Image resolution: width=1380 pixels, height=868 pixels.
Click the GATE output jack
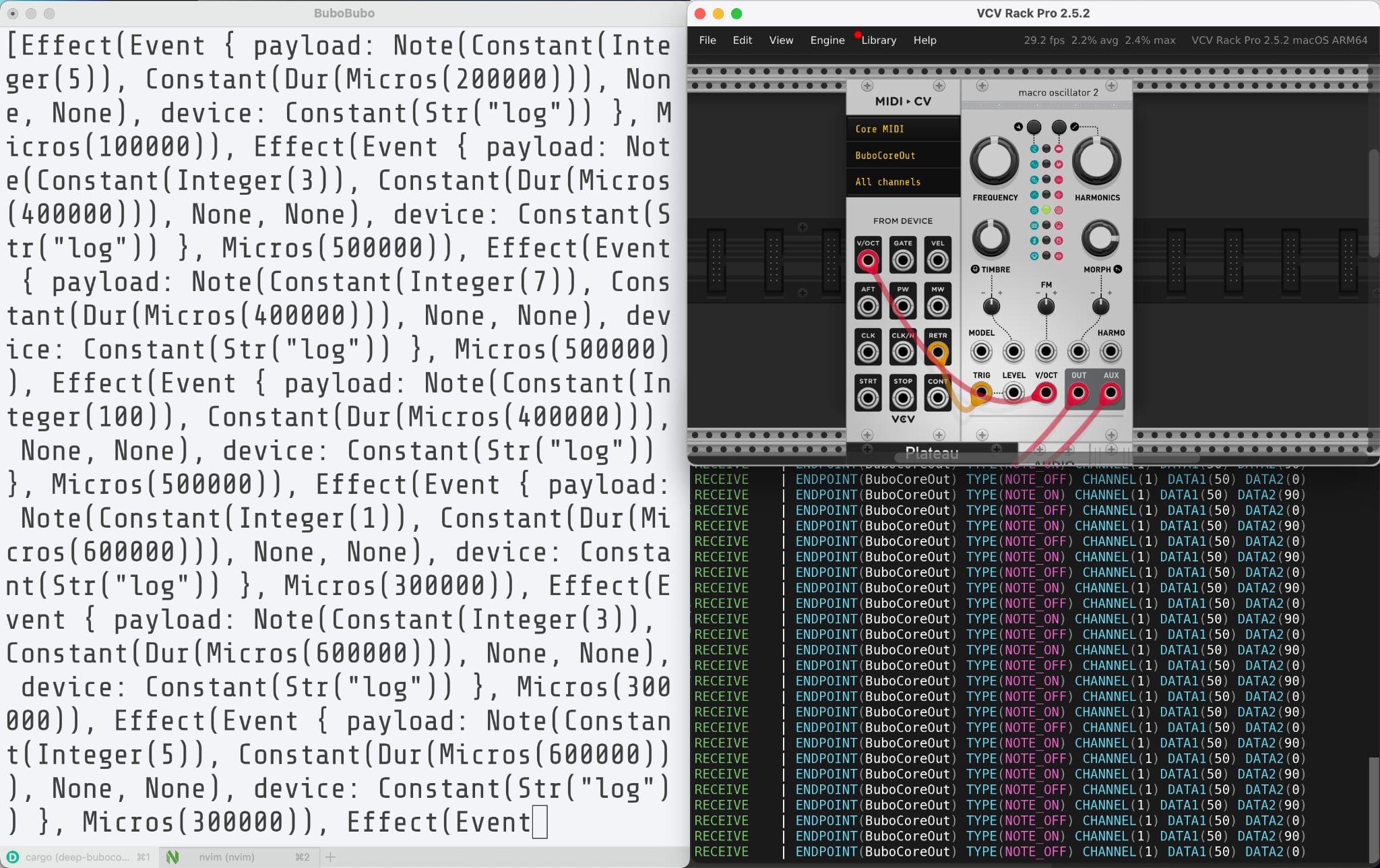pyautogui.click(x=903, y=260)
